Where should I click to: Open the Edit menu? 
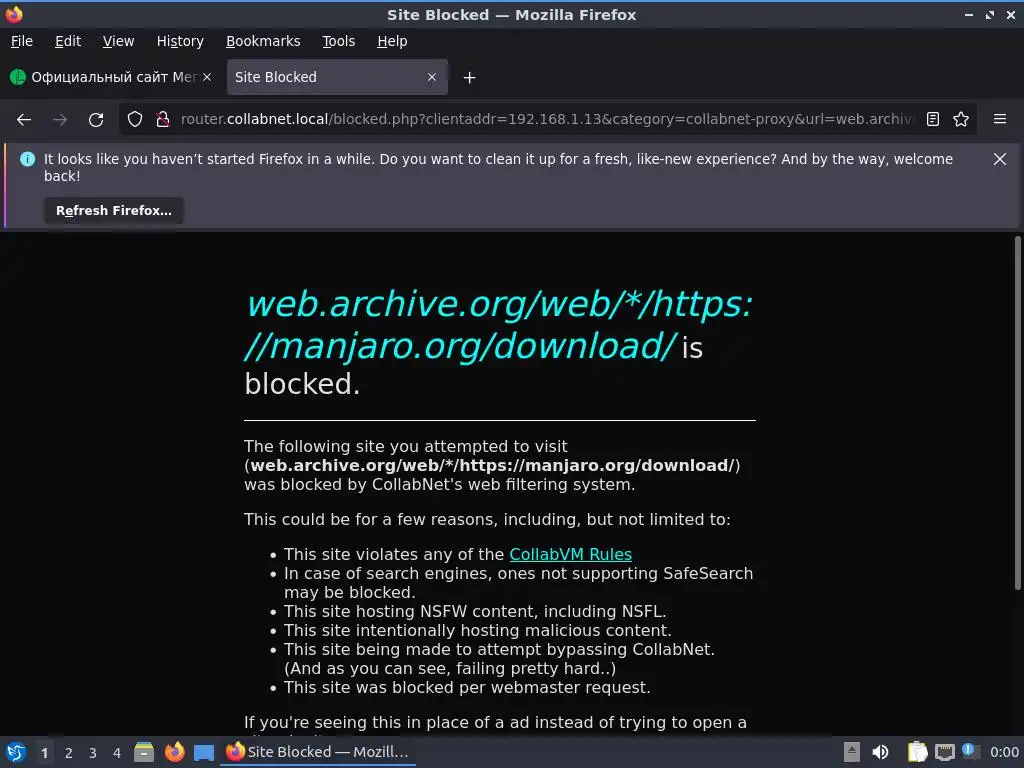(68, 41)
